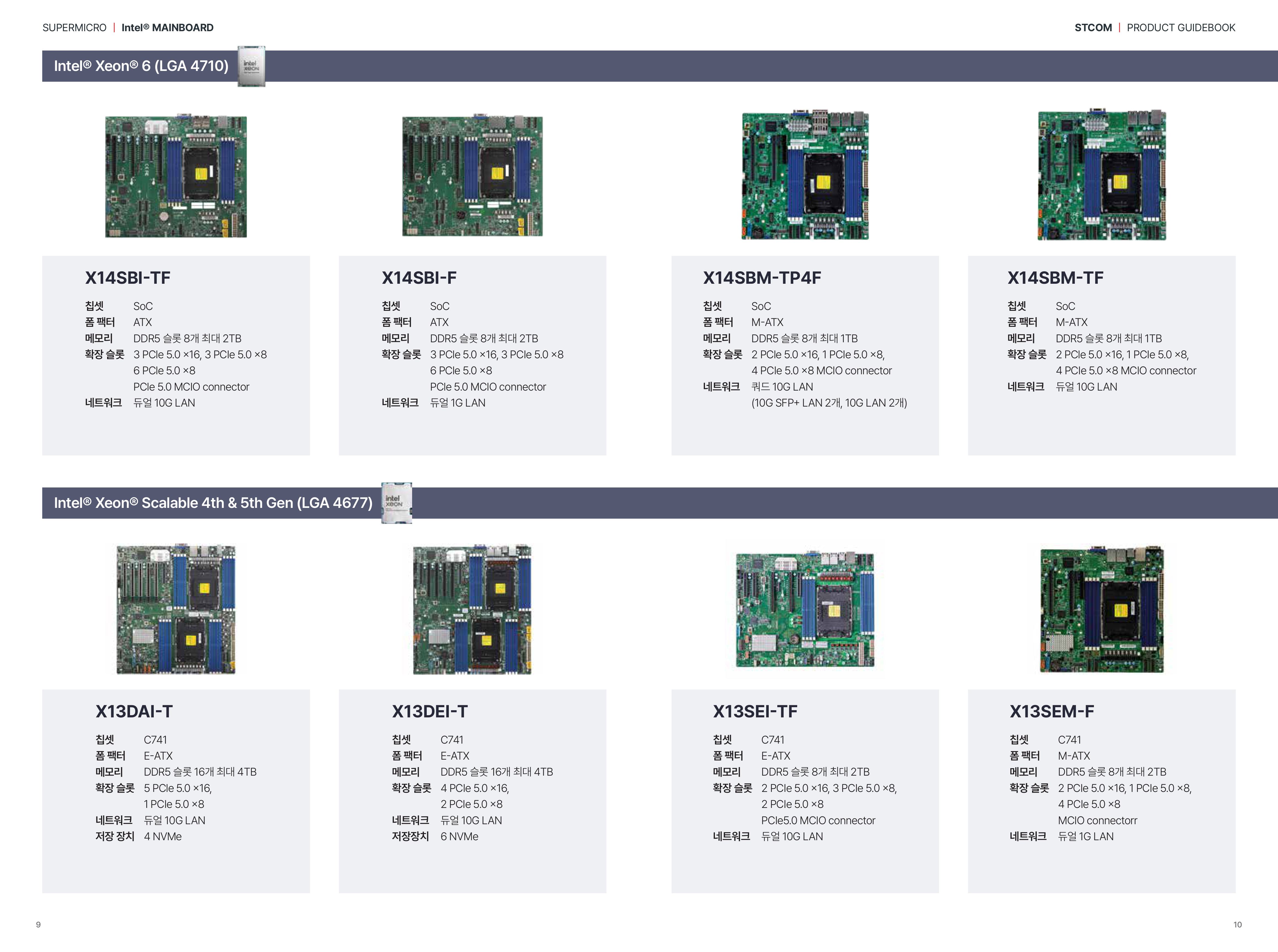This screenshot has width=1278, height=952.
Task: Click the Xeon Scalable LGA 4677 CPU icon
Action: point(396,503)
